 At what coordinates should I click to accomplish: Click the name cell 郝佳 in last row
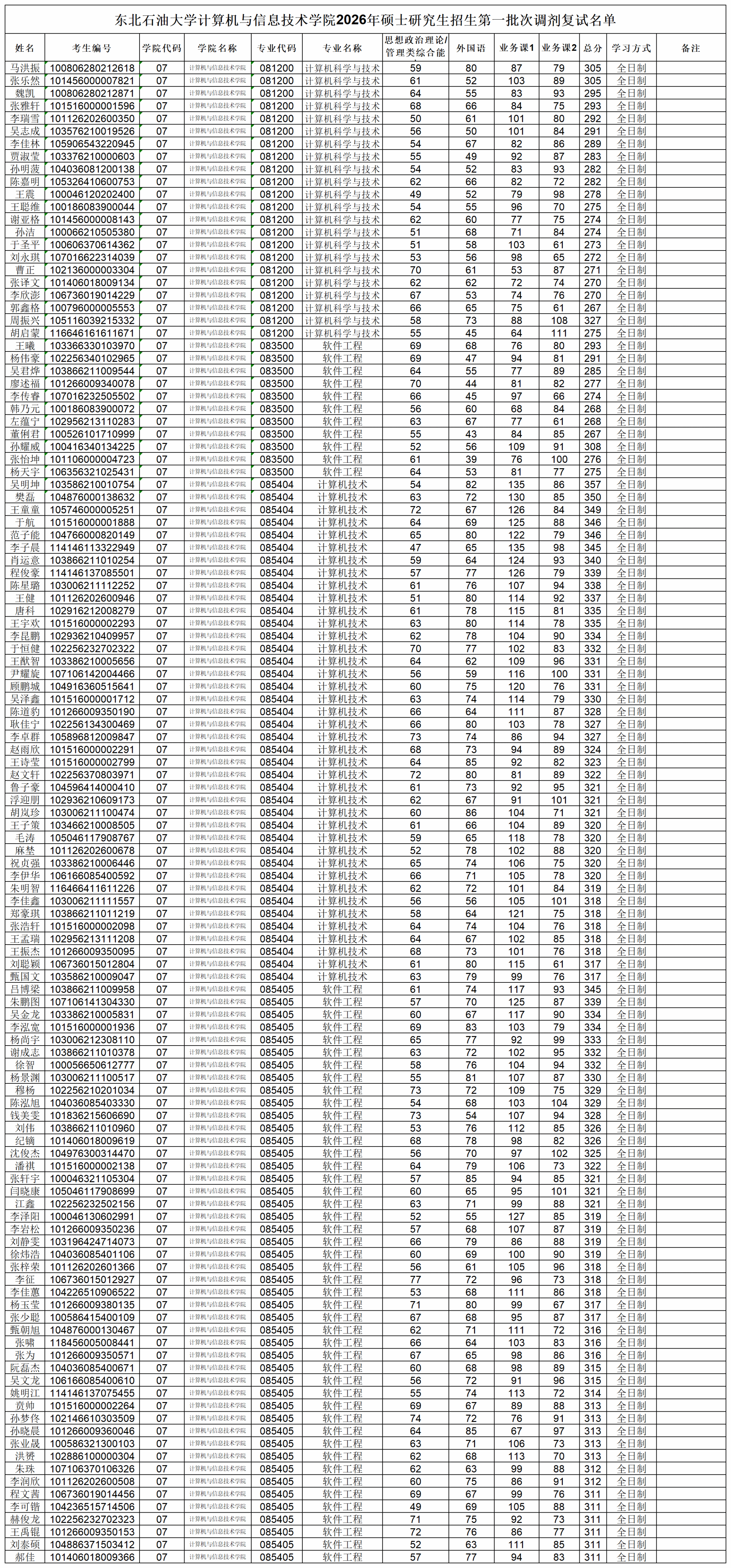pos(25,1557)
